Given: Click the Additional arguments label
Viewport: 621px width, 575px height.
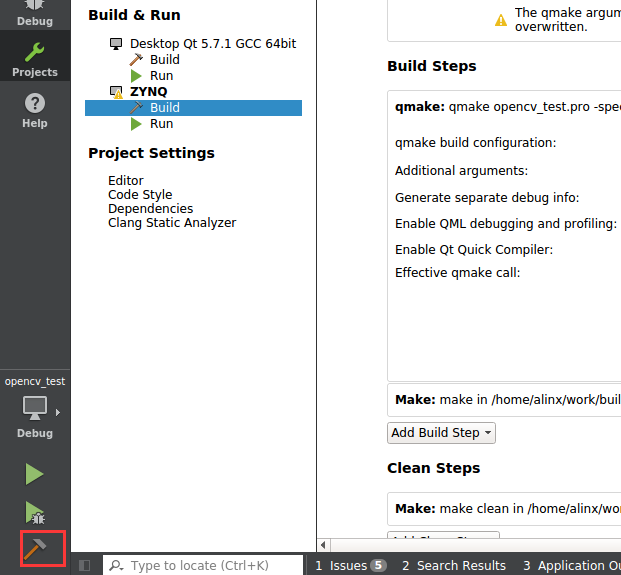Looking at the screenshot, I should [x=461, y=171].
